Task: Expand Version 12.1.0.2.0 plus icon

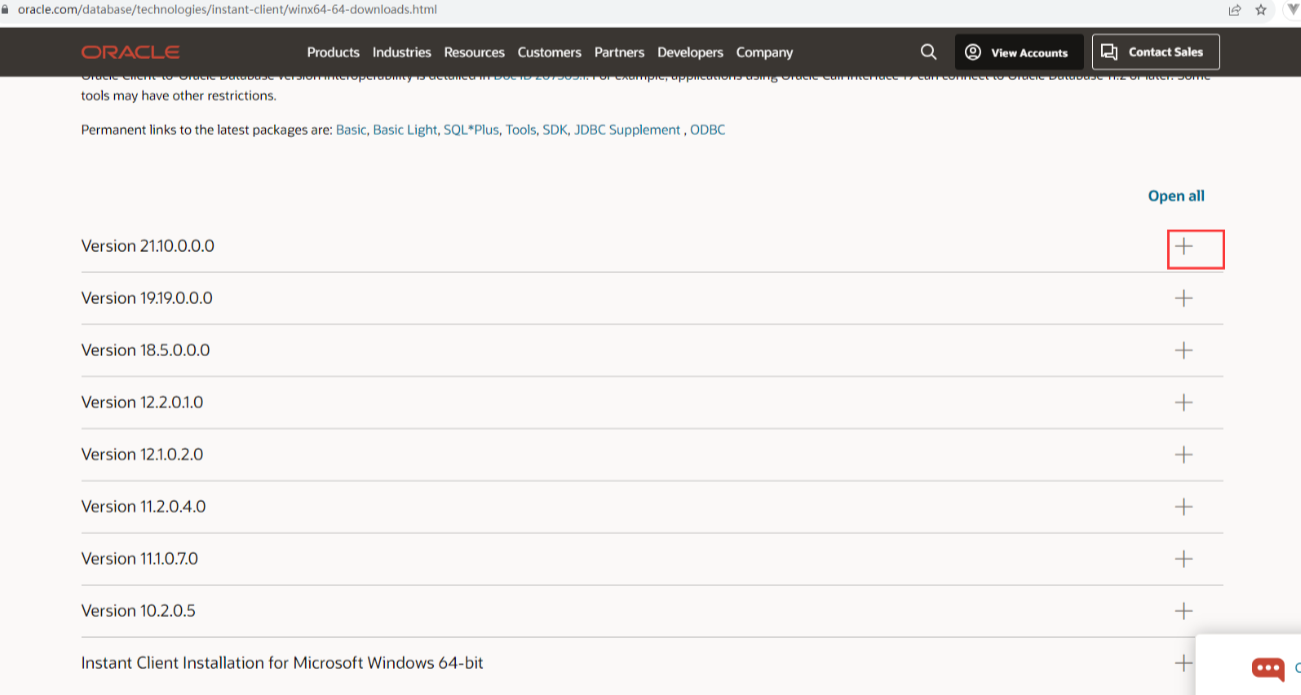Action: [1184, 454]
